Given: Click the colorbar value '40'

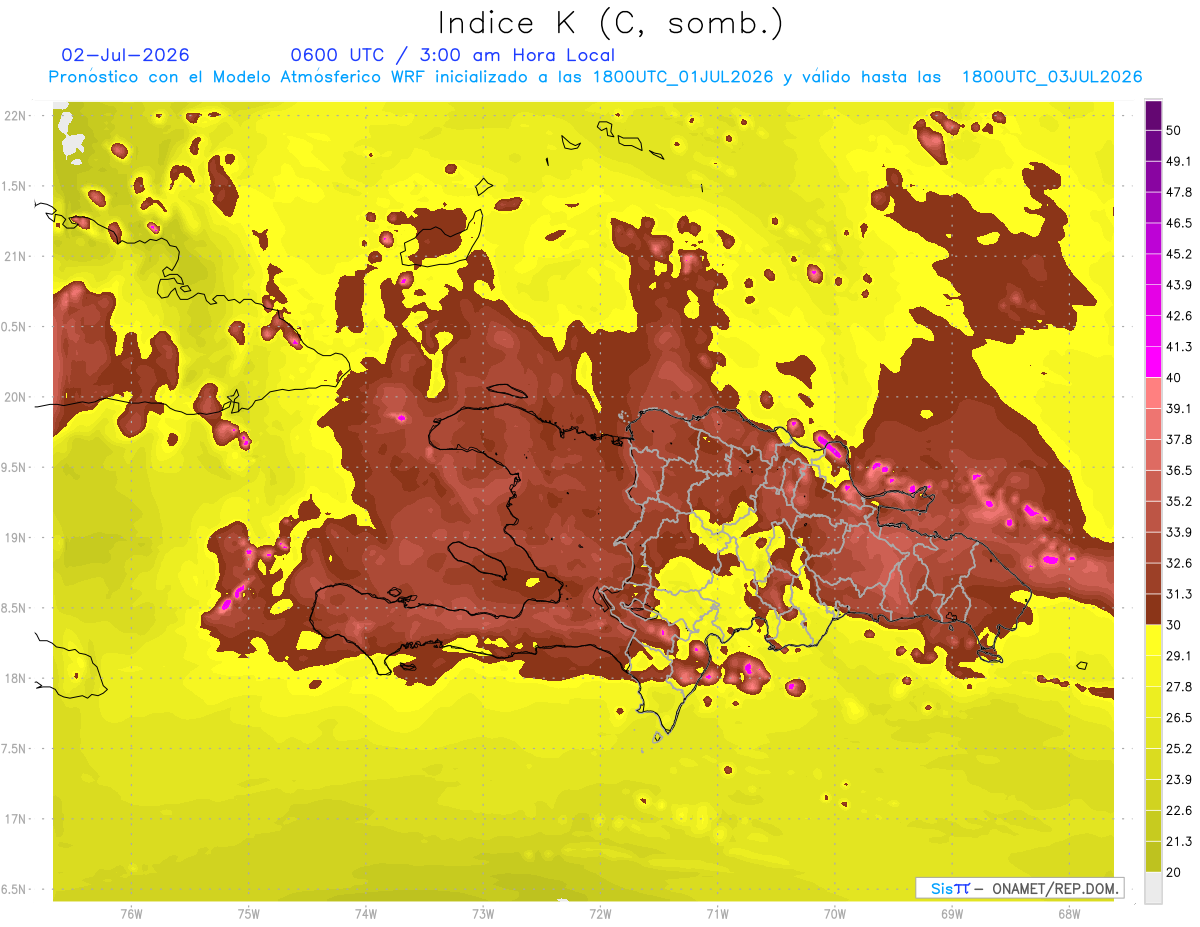Looking at the screenshot, I should pyautogui.click(x=1175, y=378).
